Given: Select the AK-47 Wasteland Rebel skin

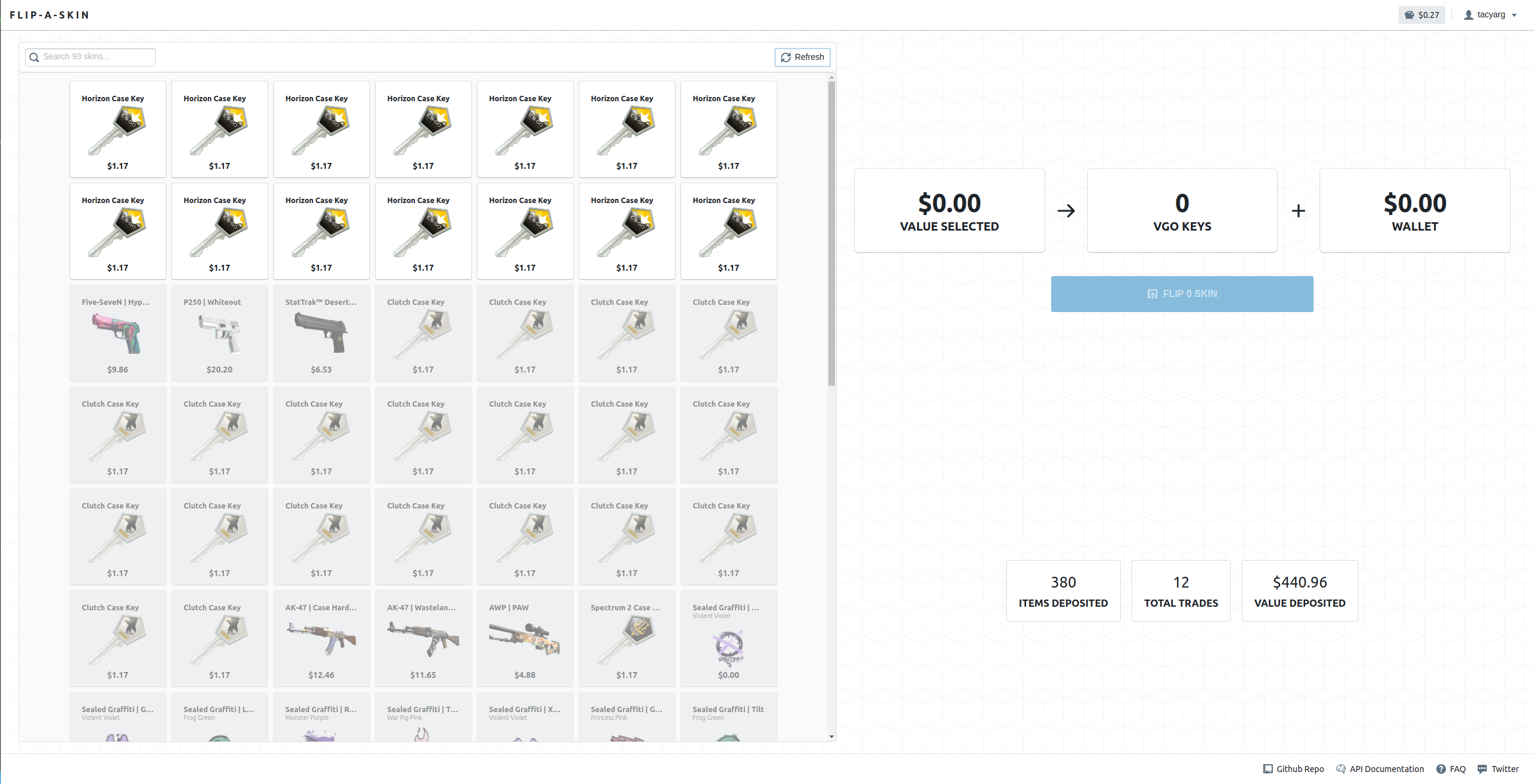Looking at the screenshot, I should (423, 638).
